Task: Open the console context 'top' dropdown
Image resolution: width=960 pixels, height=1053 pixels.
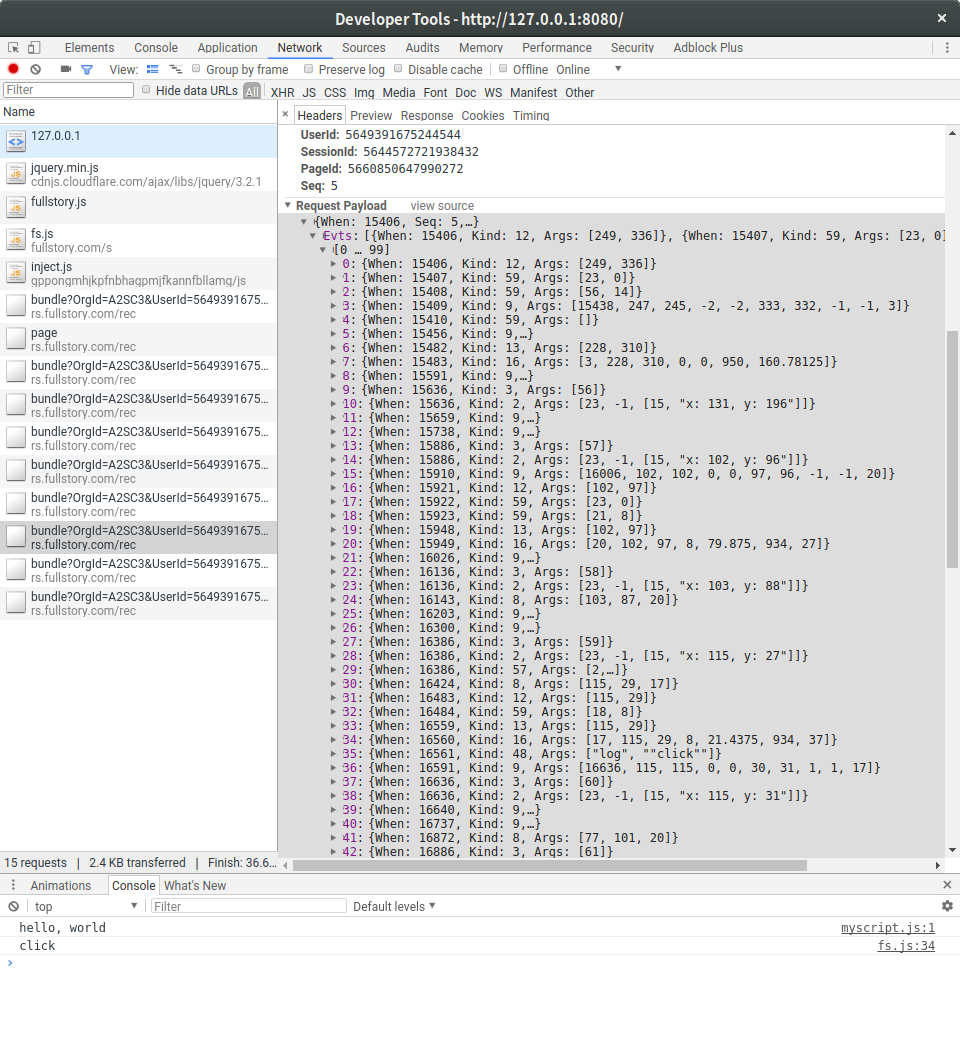Action: coord(85,907)
